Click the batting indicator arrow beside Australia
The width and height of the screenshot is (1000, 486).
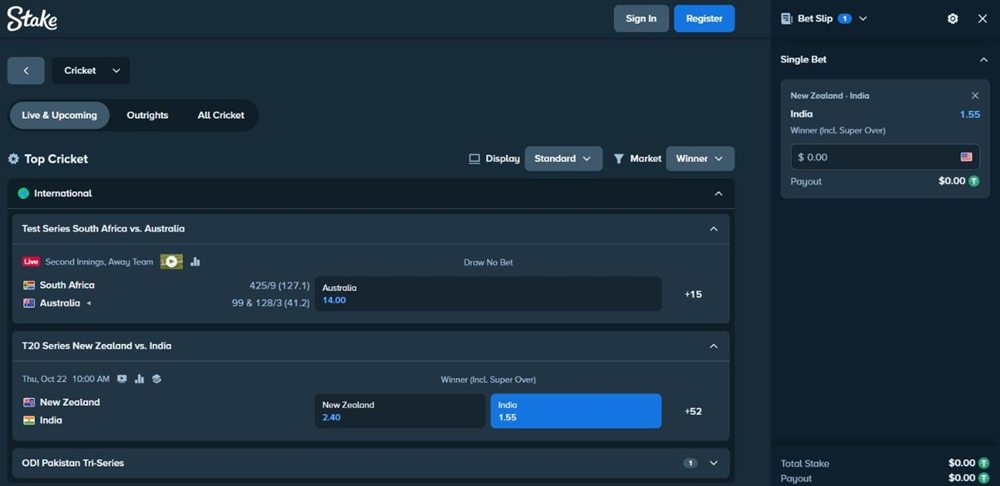point(89,304)
